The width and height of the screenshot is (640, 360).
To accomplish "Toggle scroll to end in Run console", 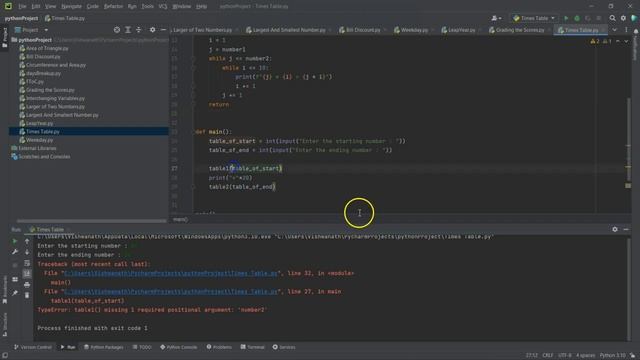I will [x=27, y=273].
